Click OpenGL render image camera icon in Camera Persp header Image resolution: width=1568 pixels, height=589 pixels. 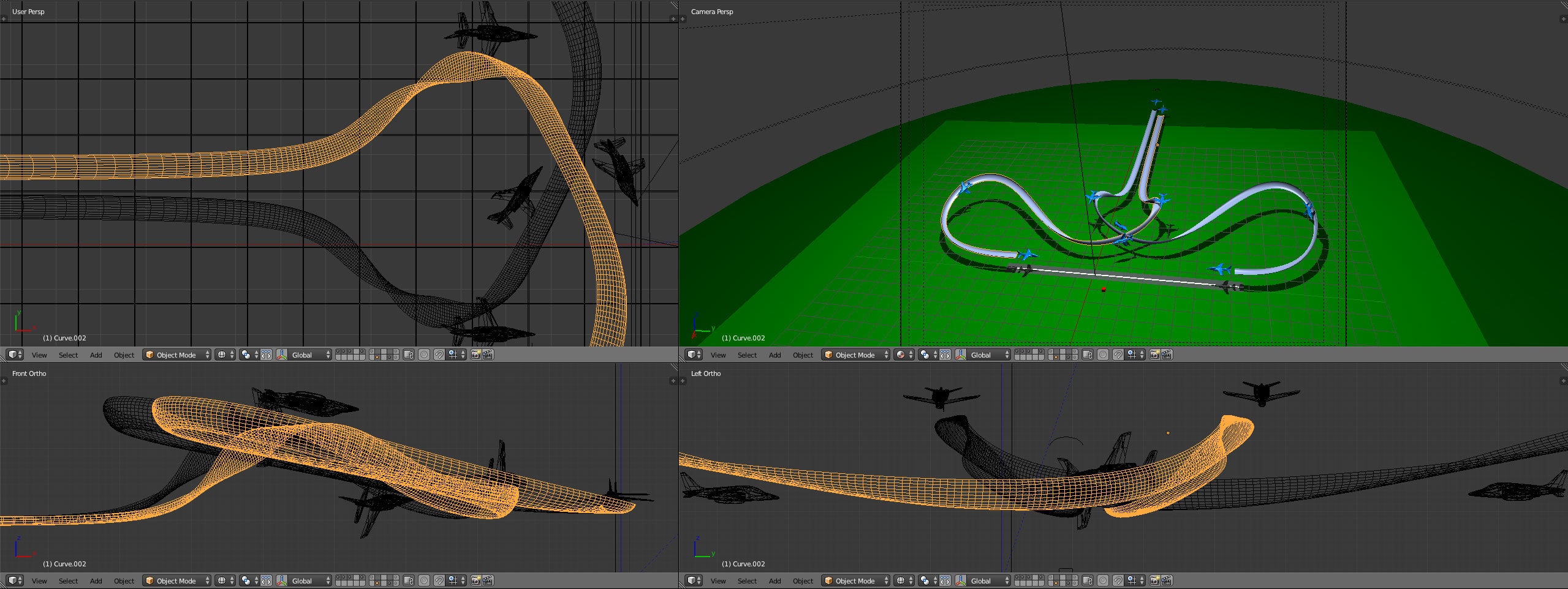[1154, 355]
